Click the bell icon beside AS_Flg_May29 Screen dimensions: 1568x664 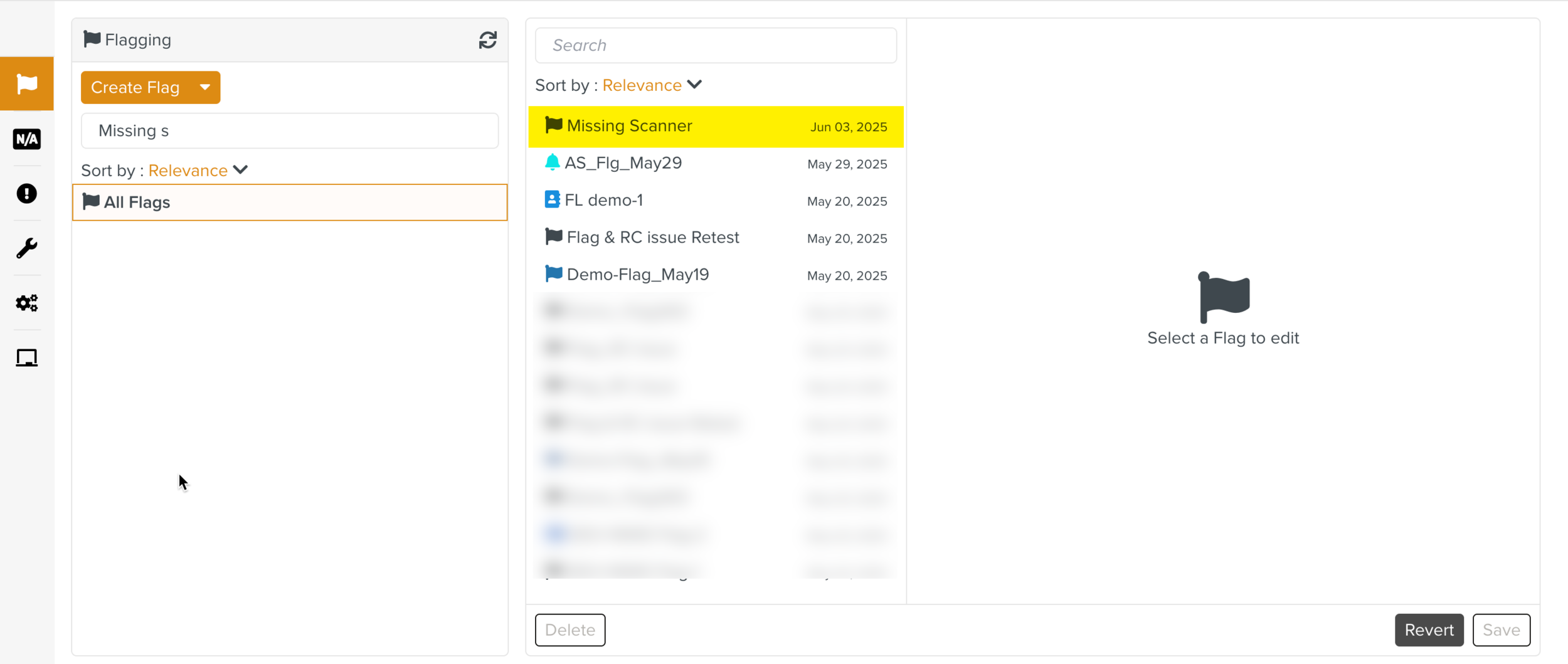(552, 162)
